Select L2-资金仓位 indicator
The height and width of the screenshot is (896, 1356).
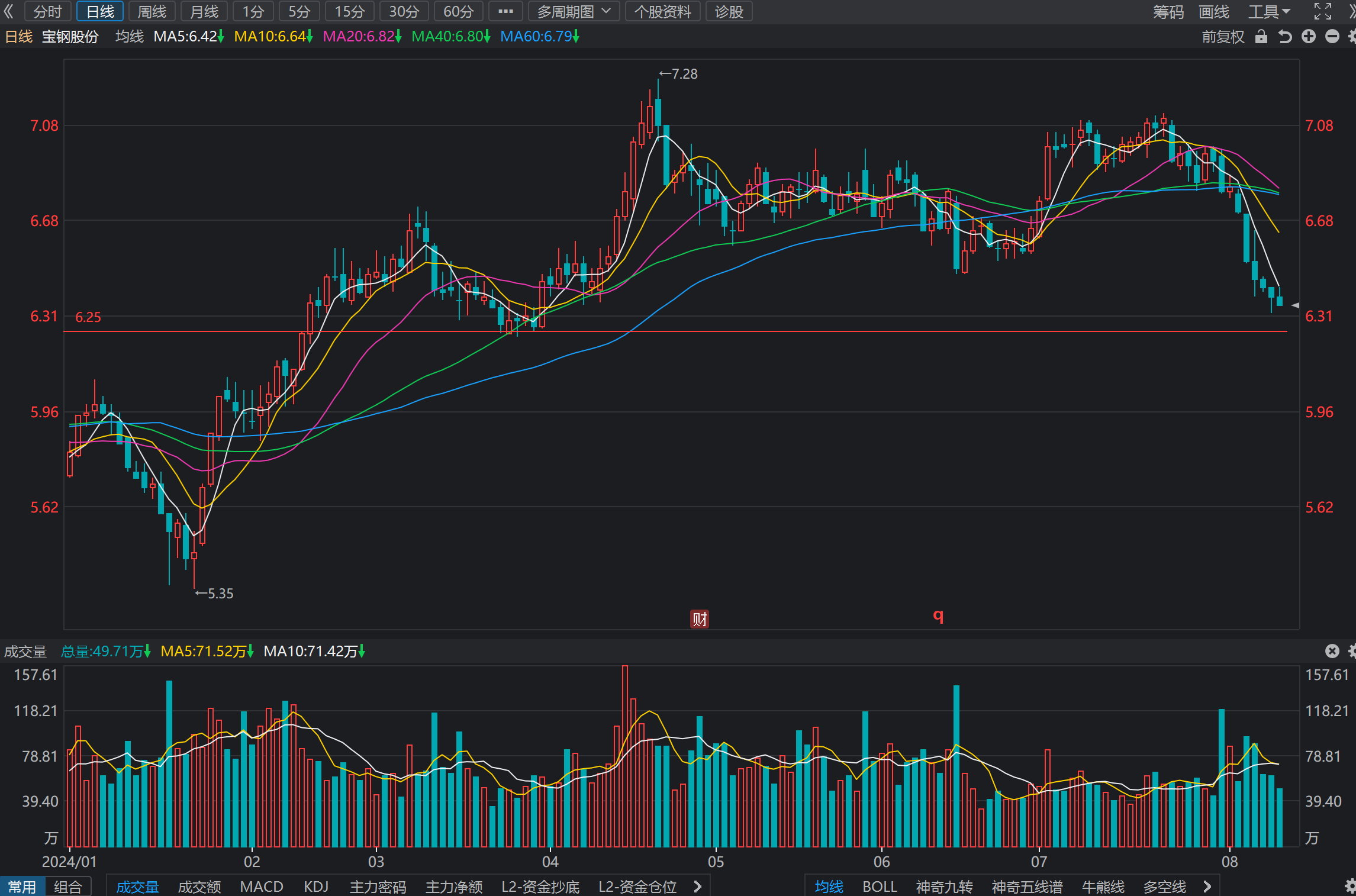637,887
